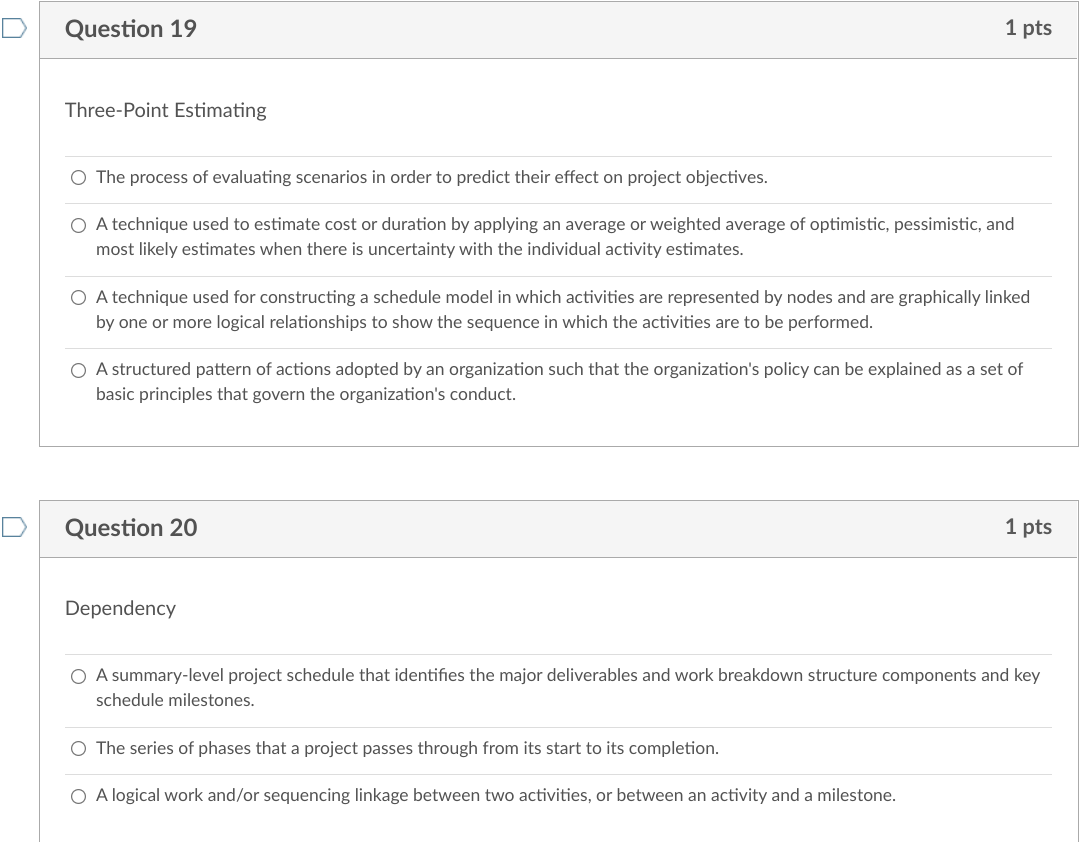This screenshot has height=842, width=1080.
Task: Choose the schedule model nodes answer in Question 19
Action: point(78,297)
